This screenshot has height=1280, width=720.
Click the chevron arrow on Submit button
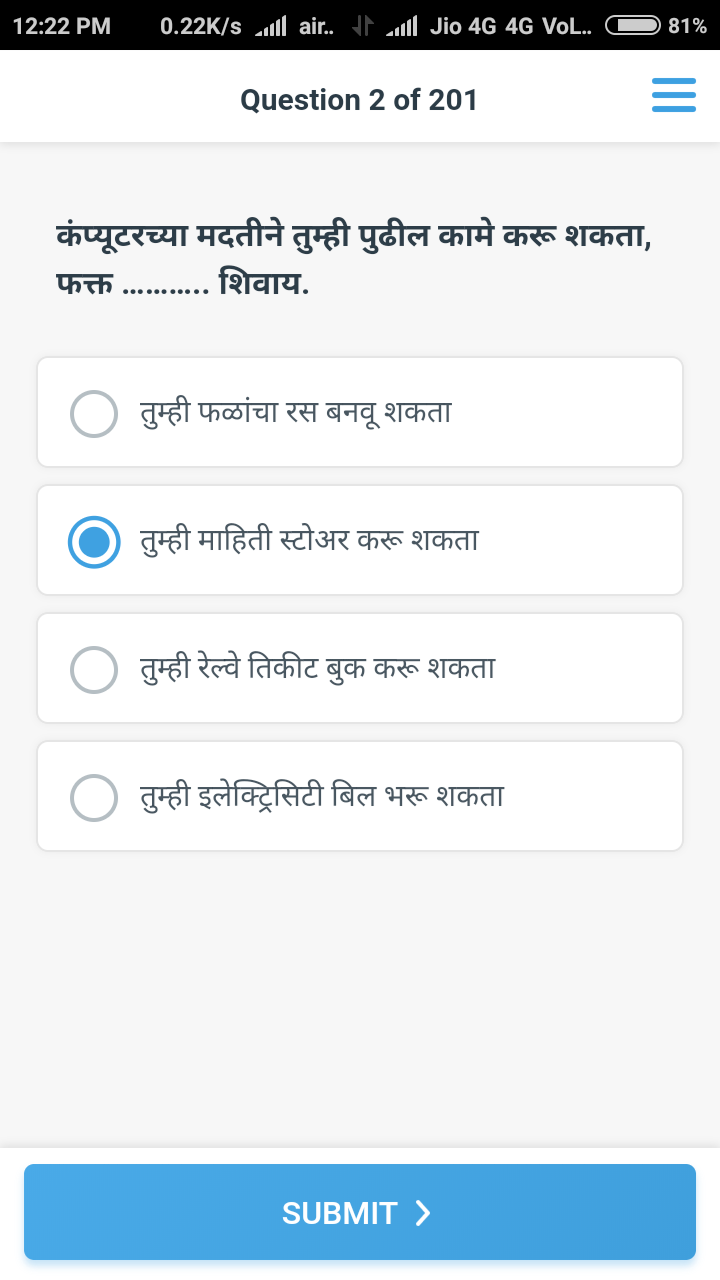[423, 1213]
